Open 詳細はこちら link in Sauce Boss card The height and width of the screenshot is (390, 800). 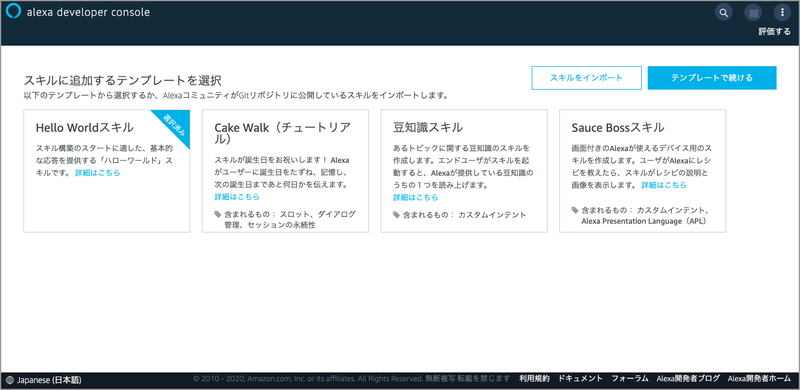(664, 185)
